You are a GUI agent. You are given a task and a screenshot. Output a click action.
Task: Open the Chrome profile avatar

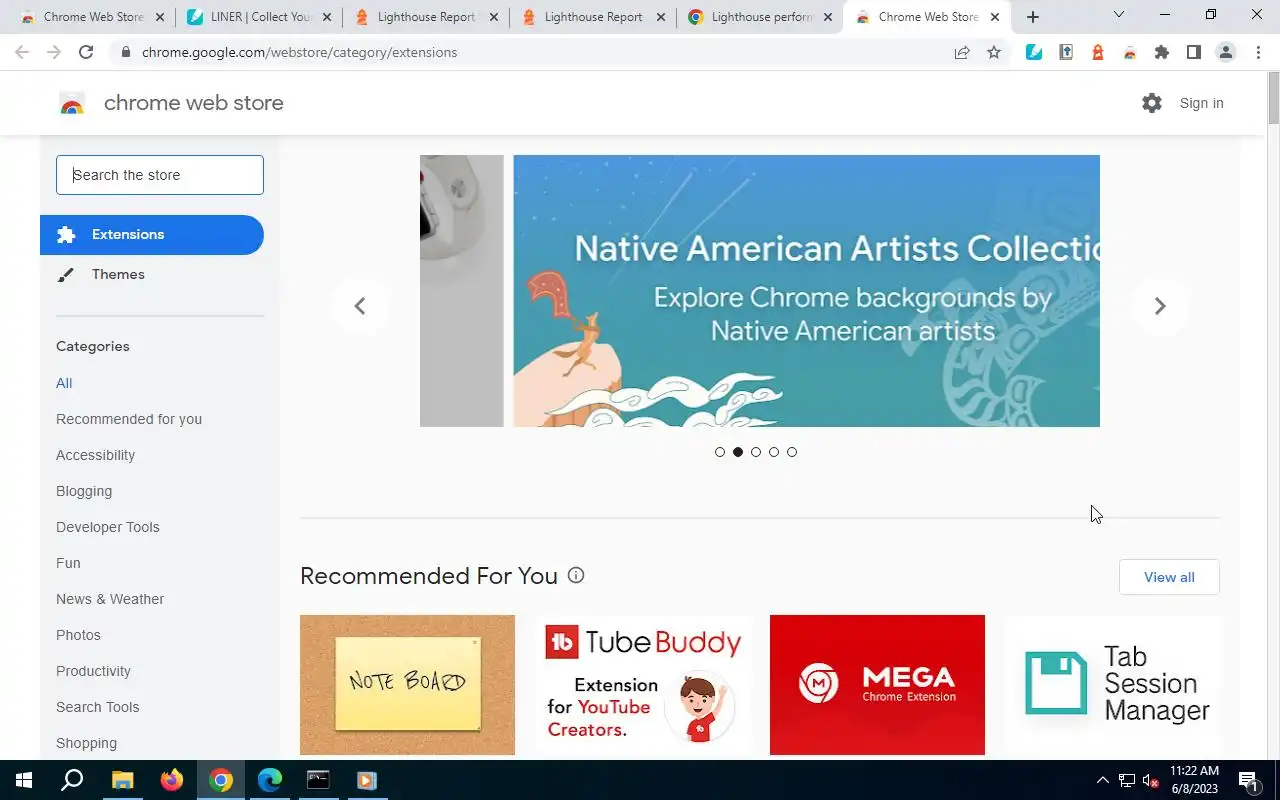1226,52
